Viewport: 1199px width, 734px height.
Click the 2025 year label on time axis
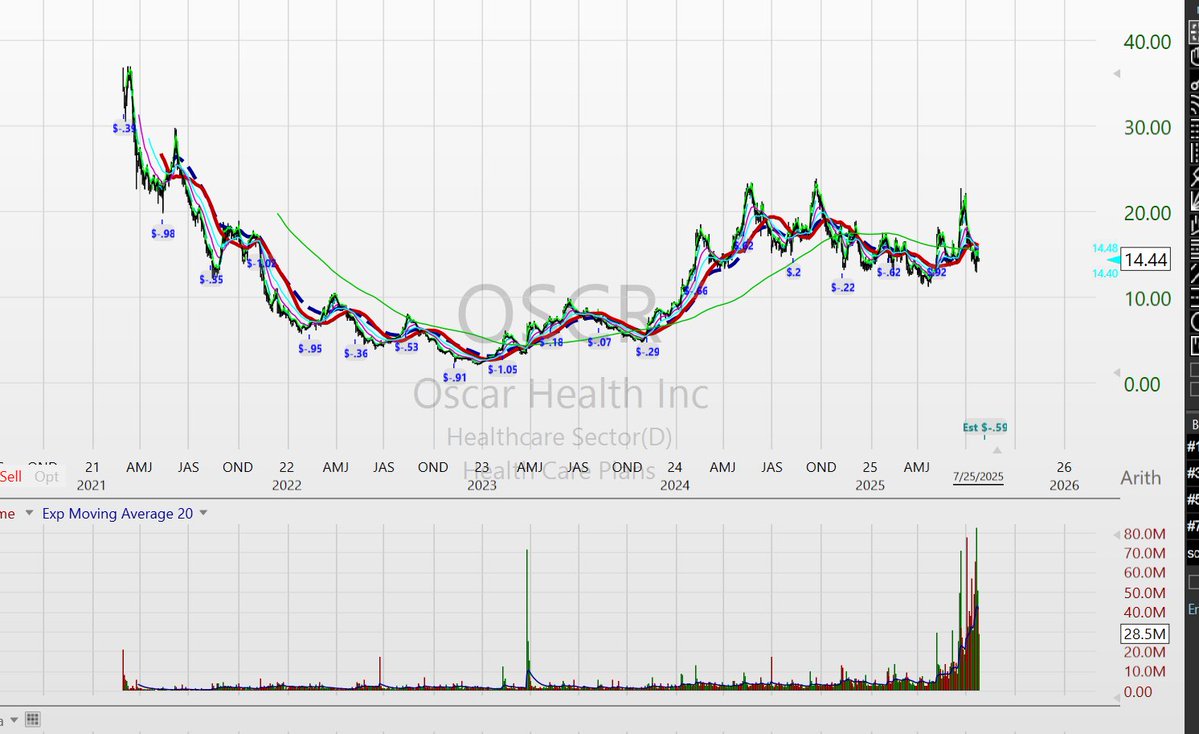click(870, 486)
